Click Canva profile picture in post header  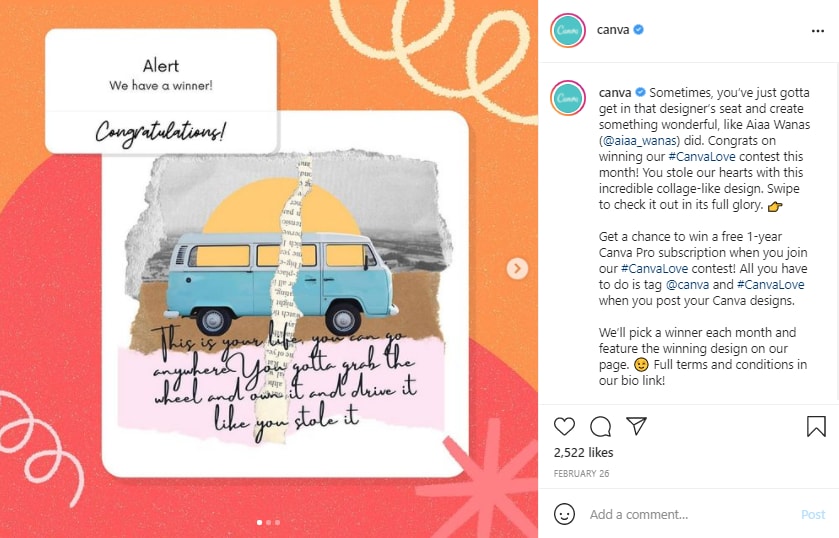[x=568, y=31]
